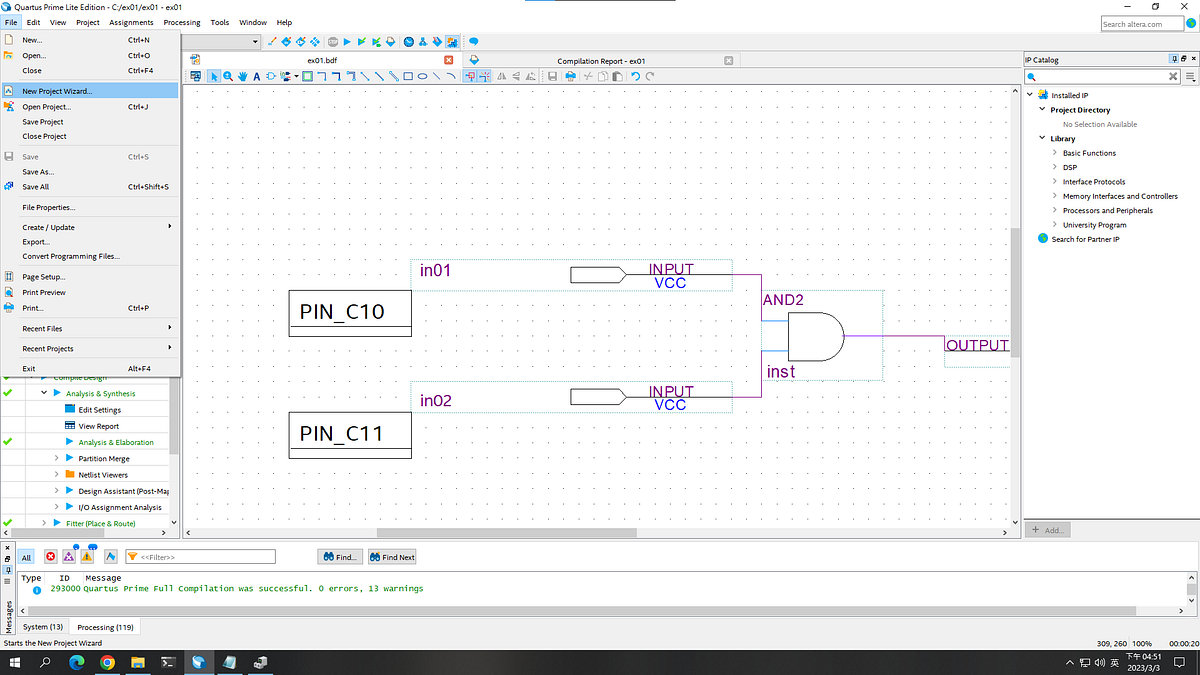Image resolution: width=1200 pixels, height=675 pixels.
Task: Open the compilation flow dropdown at top left
Action: 253,42
